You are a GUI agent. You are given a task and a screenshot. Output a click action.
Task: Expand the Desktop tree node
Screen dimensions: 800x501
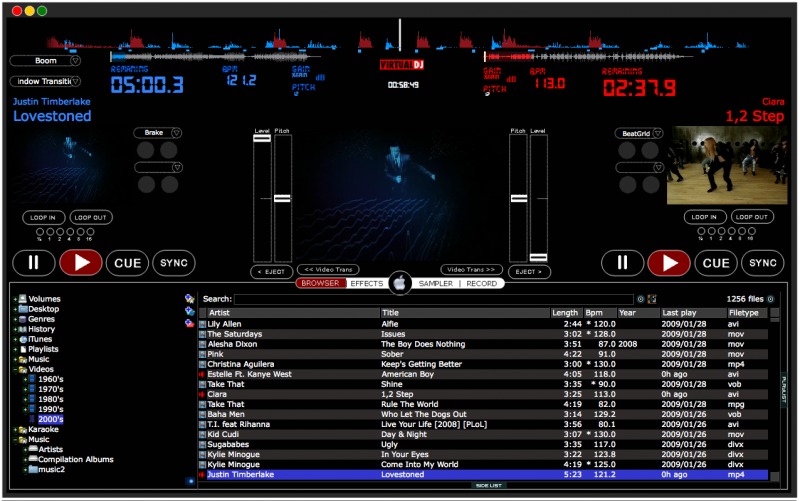(15, 309)
